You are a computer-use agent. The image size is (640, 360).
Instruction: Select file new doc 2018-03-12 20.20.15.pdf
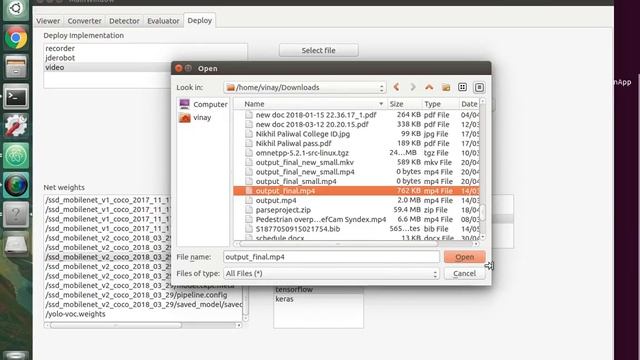point(356,124)
